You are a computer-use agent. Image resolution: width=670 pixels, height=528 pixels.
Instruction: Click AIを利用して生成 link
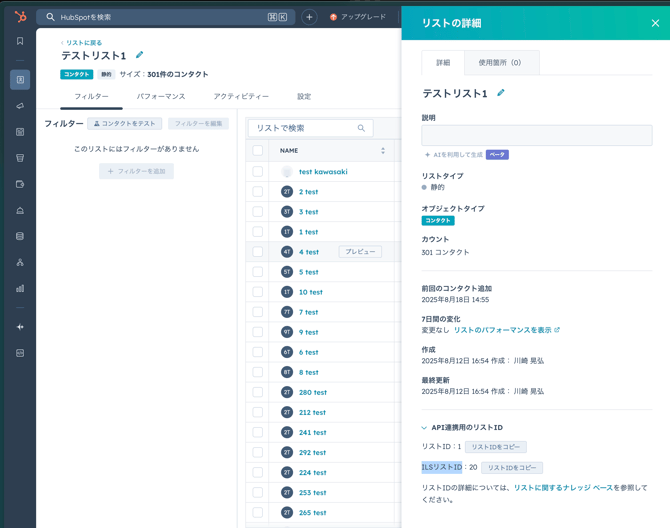(454, 155)
